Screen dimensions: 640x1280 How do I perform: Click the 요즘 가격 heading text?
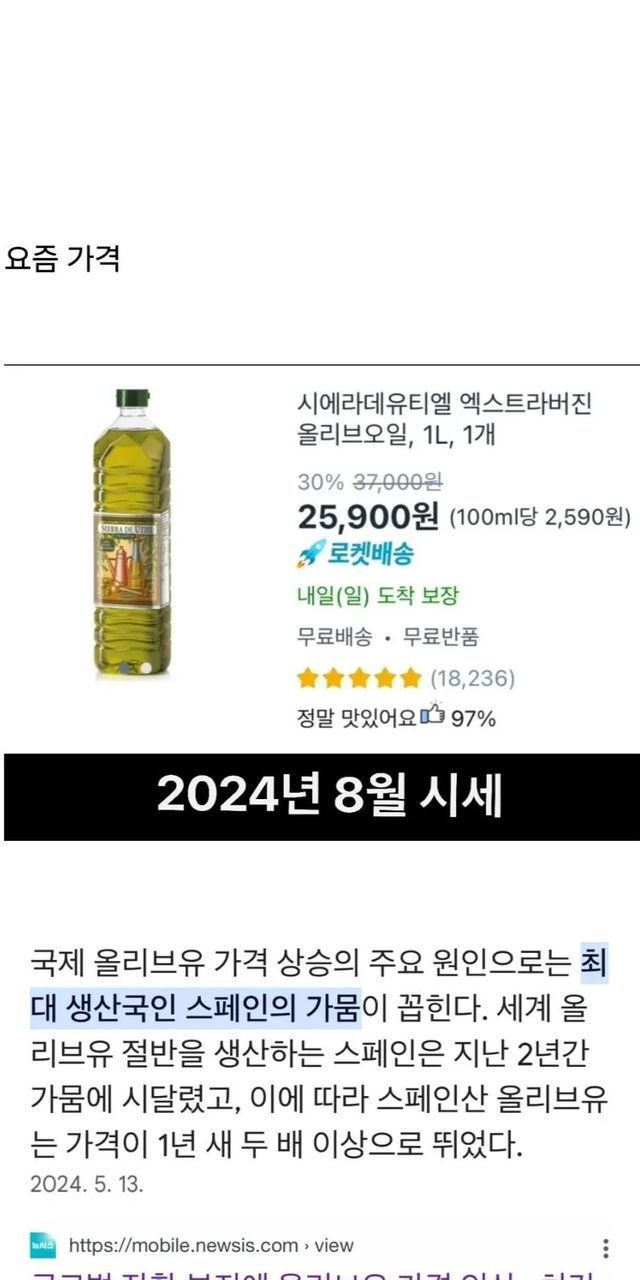(63, 259)
